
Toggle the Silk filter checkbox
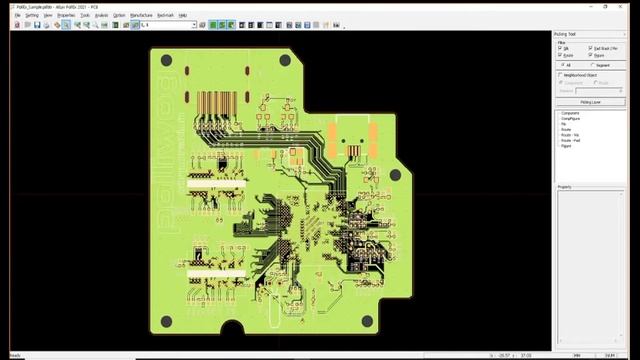pos(560,48)
